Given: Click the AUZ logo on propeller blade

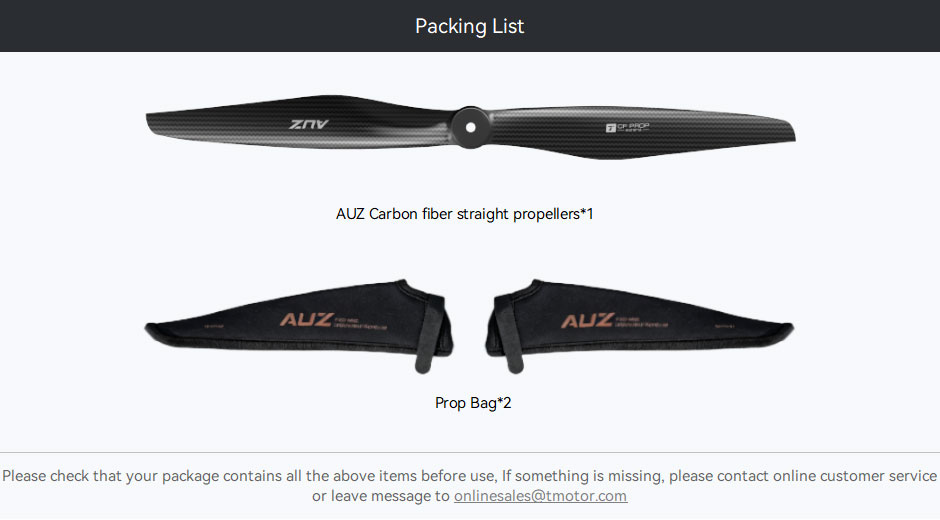Looking at the screenshot, I should [309, 124].
